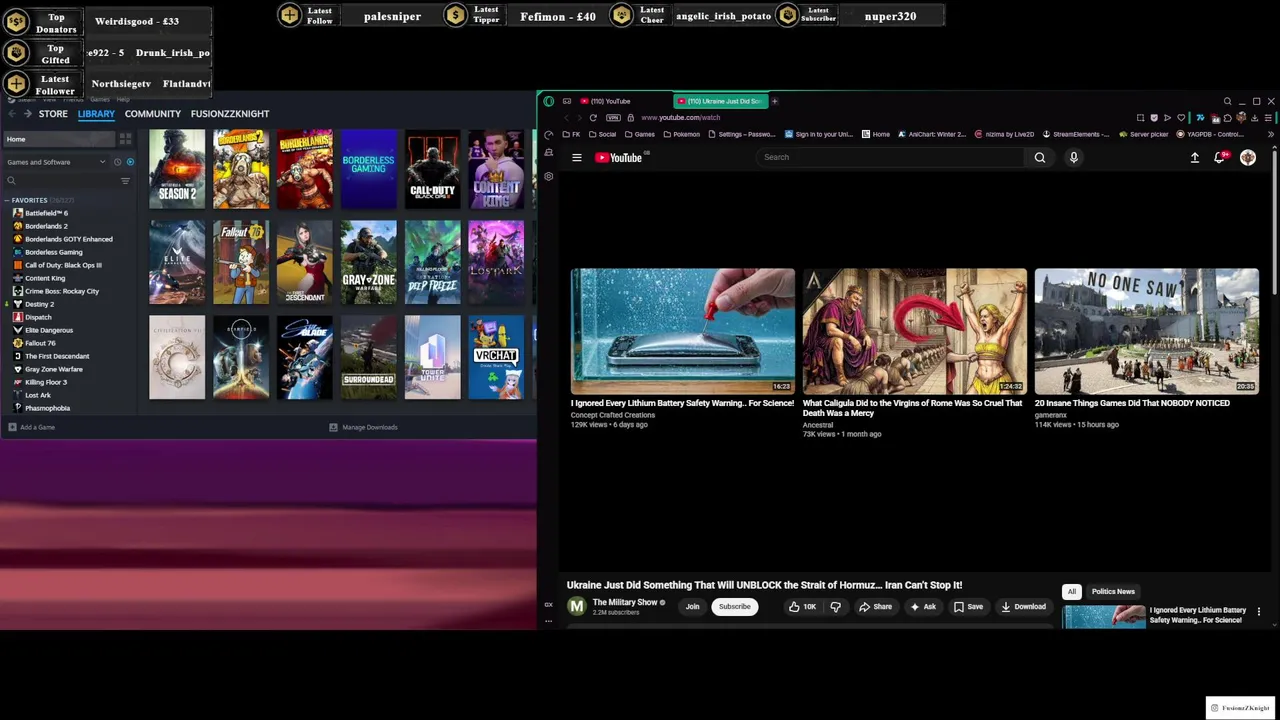Open the Steam COMMUNITY tab
Viewport: 1280px width, 720px height.
(x=153, y=114)
